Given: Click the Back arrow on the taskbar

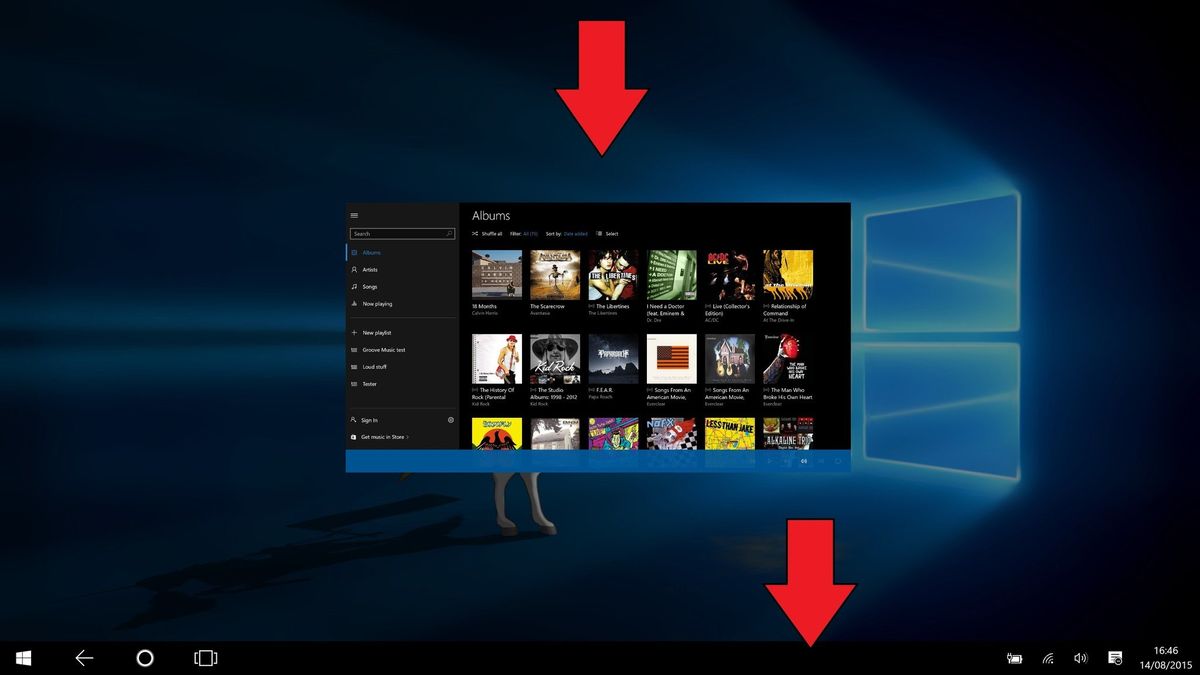Looking at the screenshot, I should click(83, 658).
